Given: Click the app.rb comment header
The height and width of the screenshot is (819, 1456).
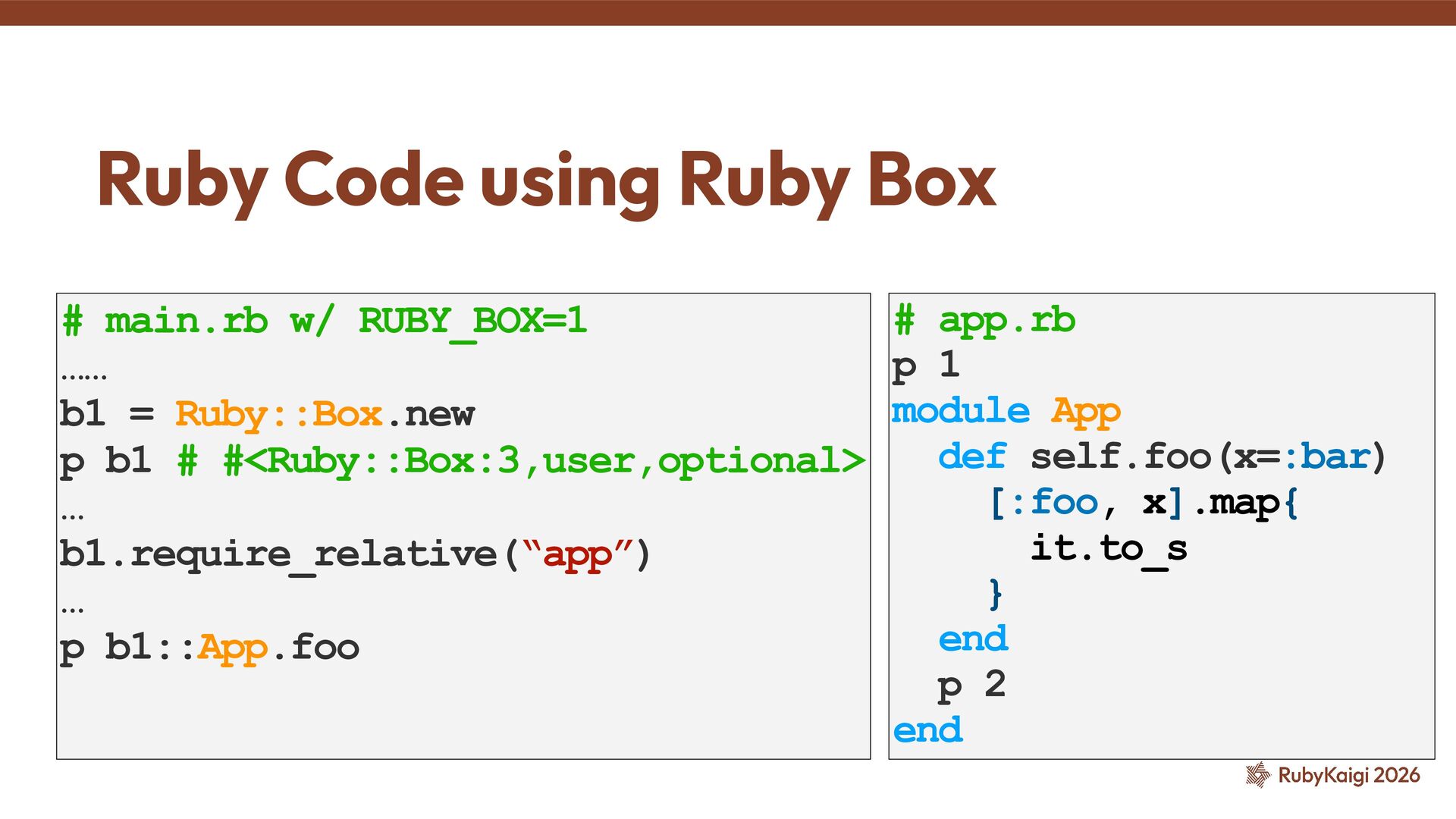Looking at the screenshot, I should 984,321.
